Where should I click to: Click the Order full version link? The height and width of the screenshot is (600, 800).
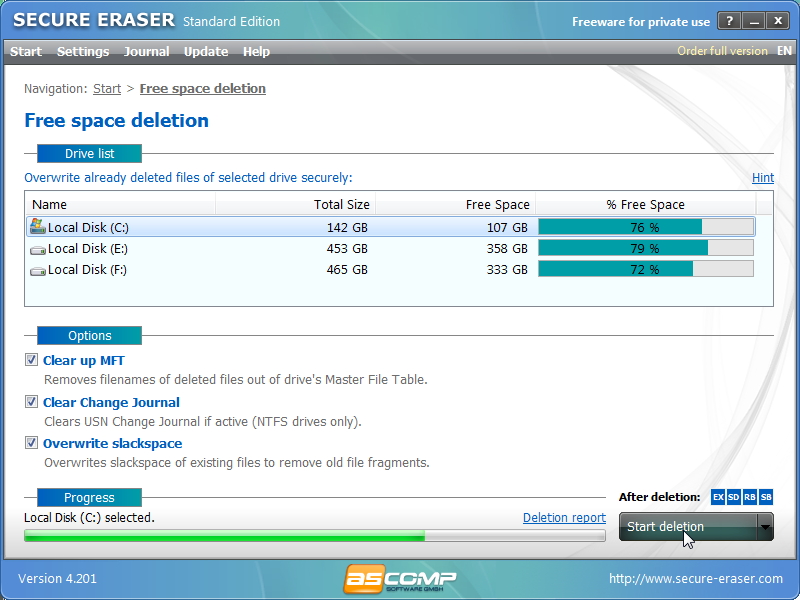[722, 51]
